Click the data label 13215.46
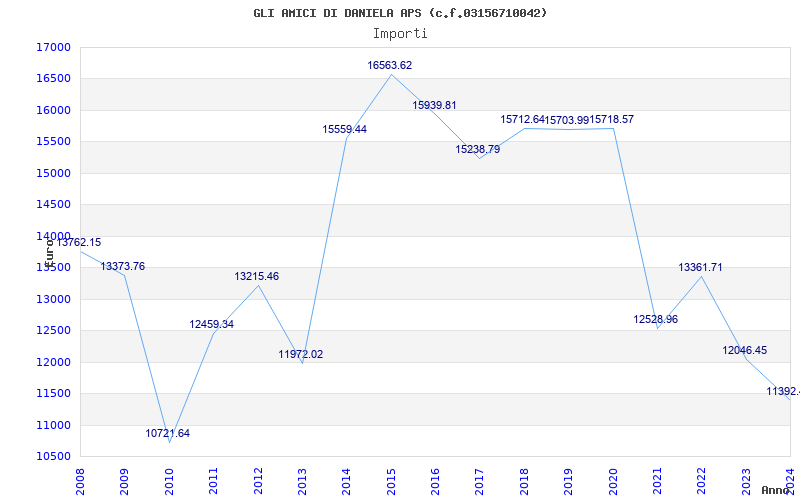Image resolution: width=800 pixels, height=500 pixels. [x=257, y=276]
